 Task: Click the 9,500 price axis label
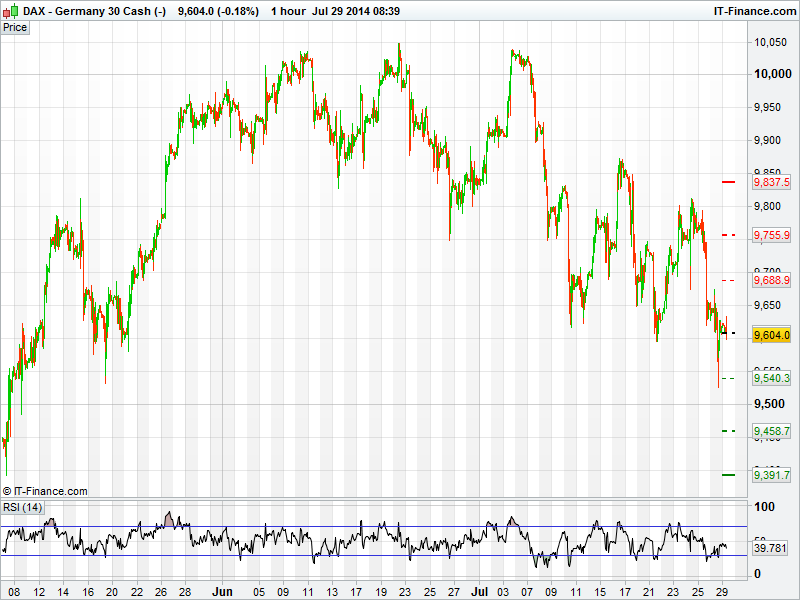(x=769, y=404)
